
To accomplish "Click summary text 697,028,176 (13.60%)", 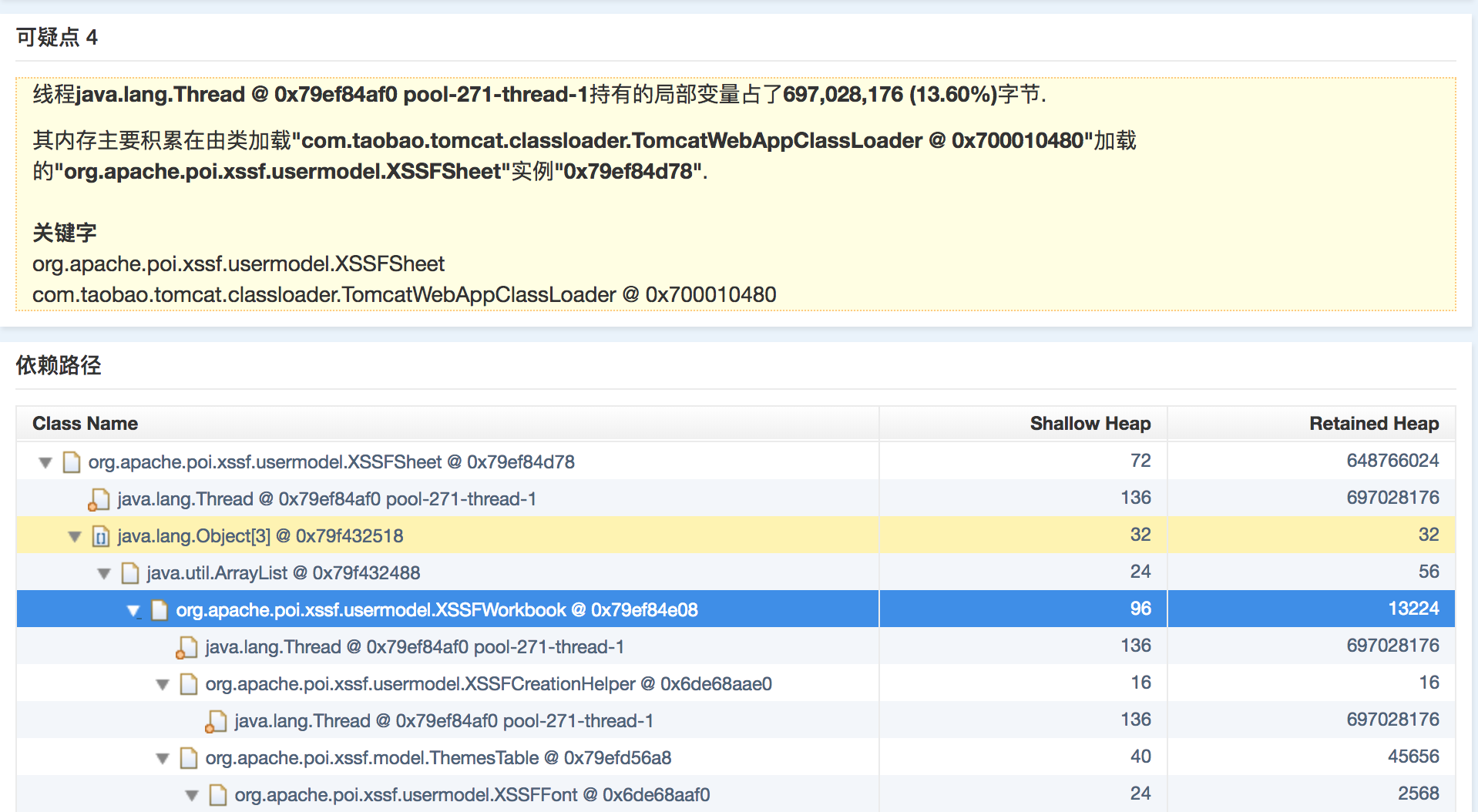I will 890,95.
